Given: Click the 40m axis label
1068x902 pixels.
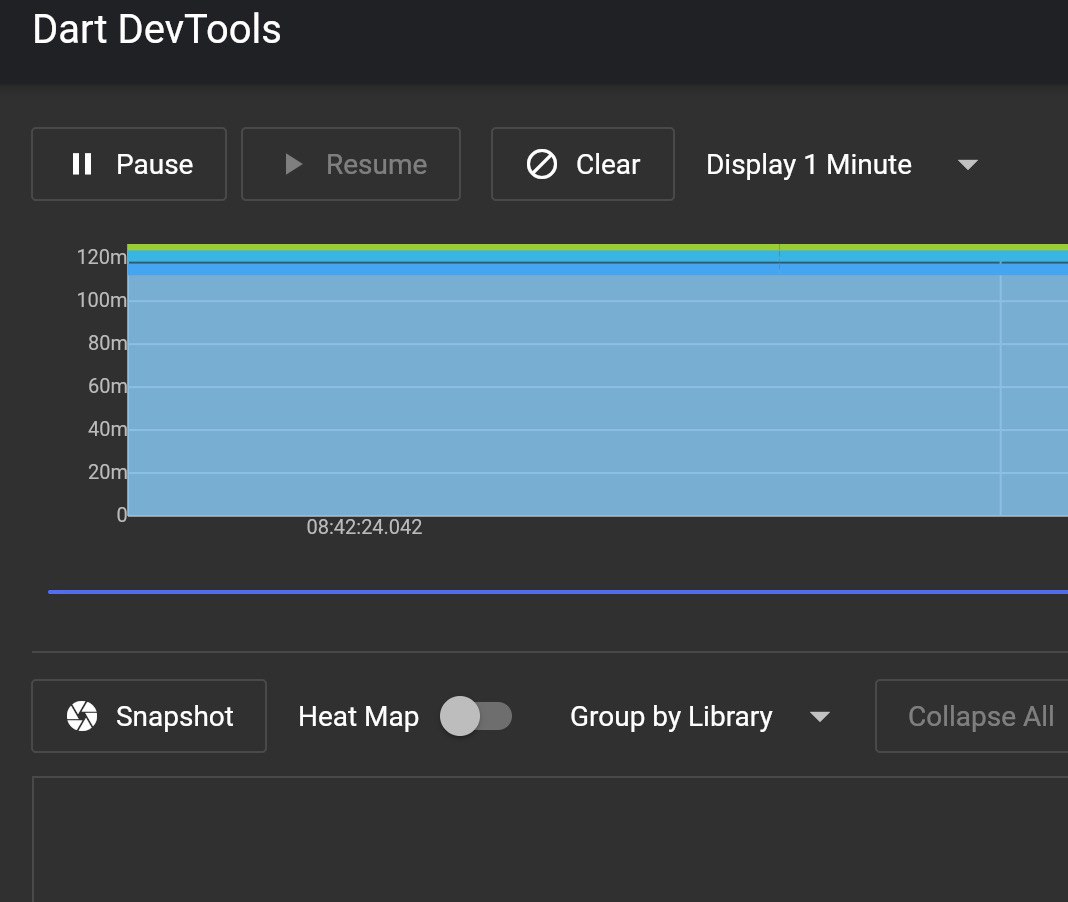Looking at the screenshot, I should 107,429.
